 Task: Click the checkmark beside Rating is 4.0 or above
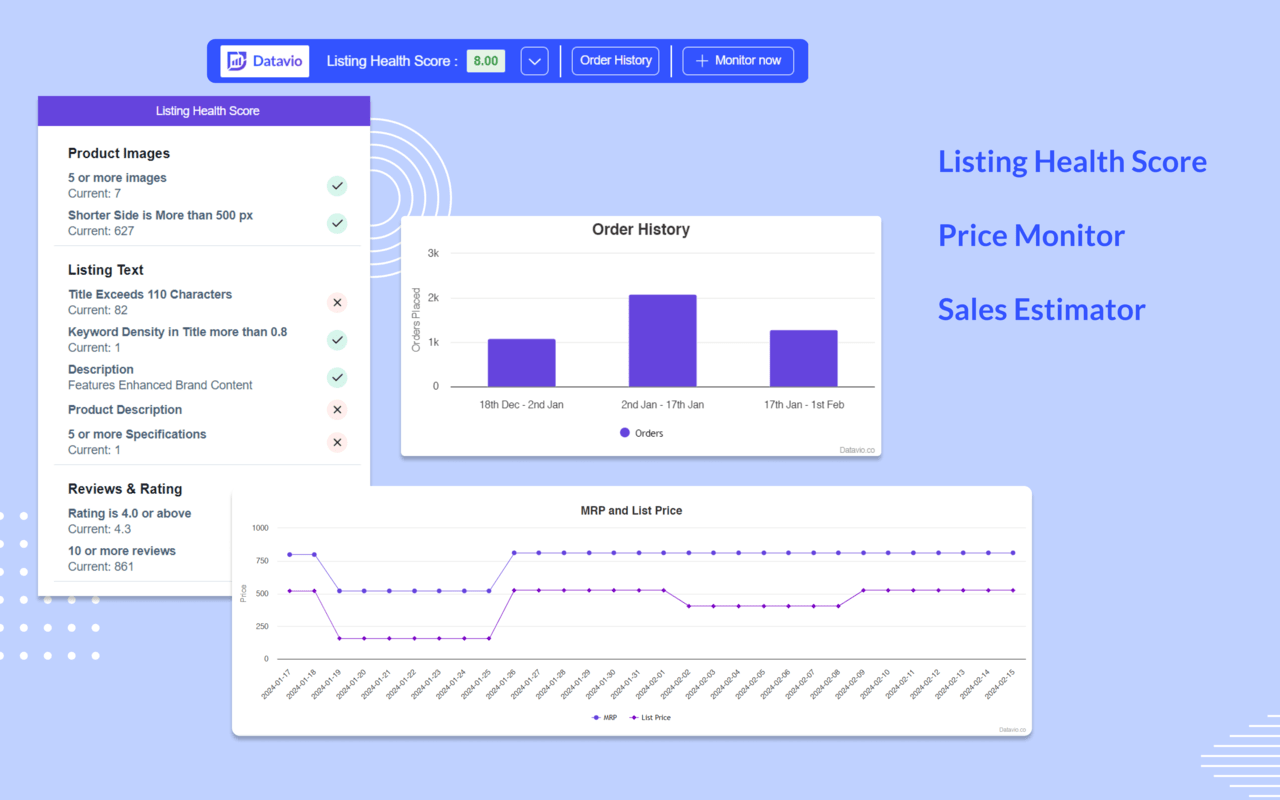tap(337, 520)
